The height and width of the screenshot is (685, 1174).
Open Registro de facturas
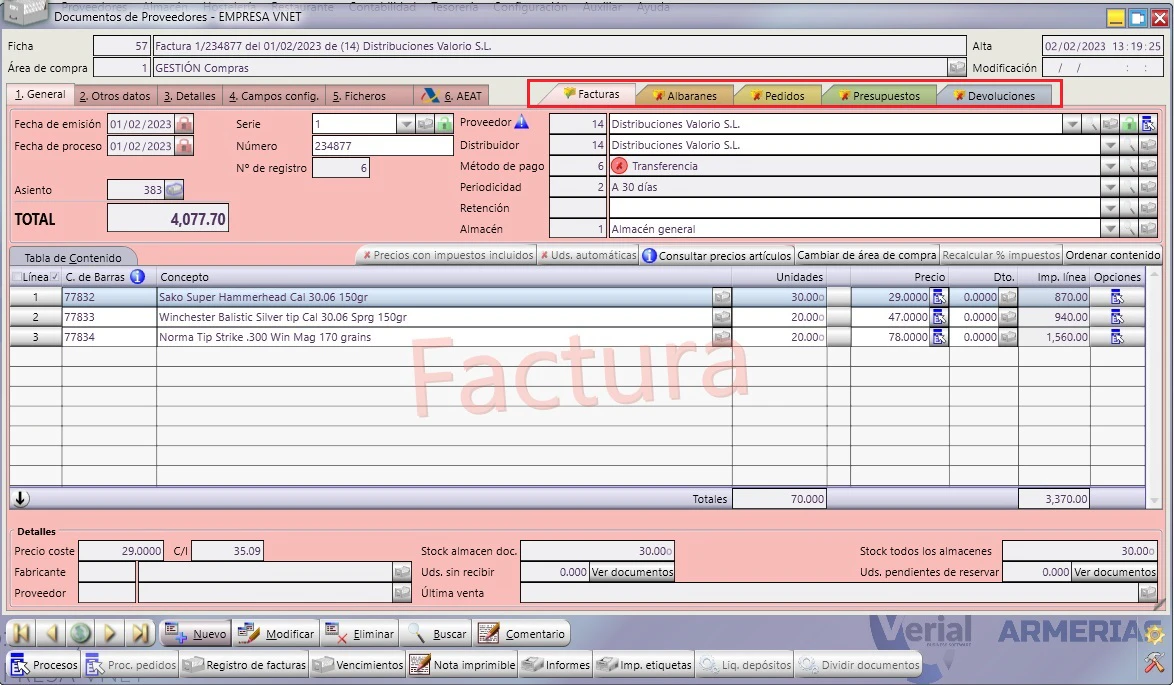pyautogui.click(x=245, y=665)
